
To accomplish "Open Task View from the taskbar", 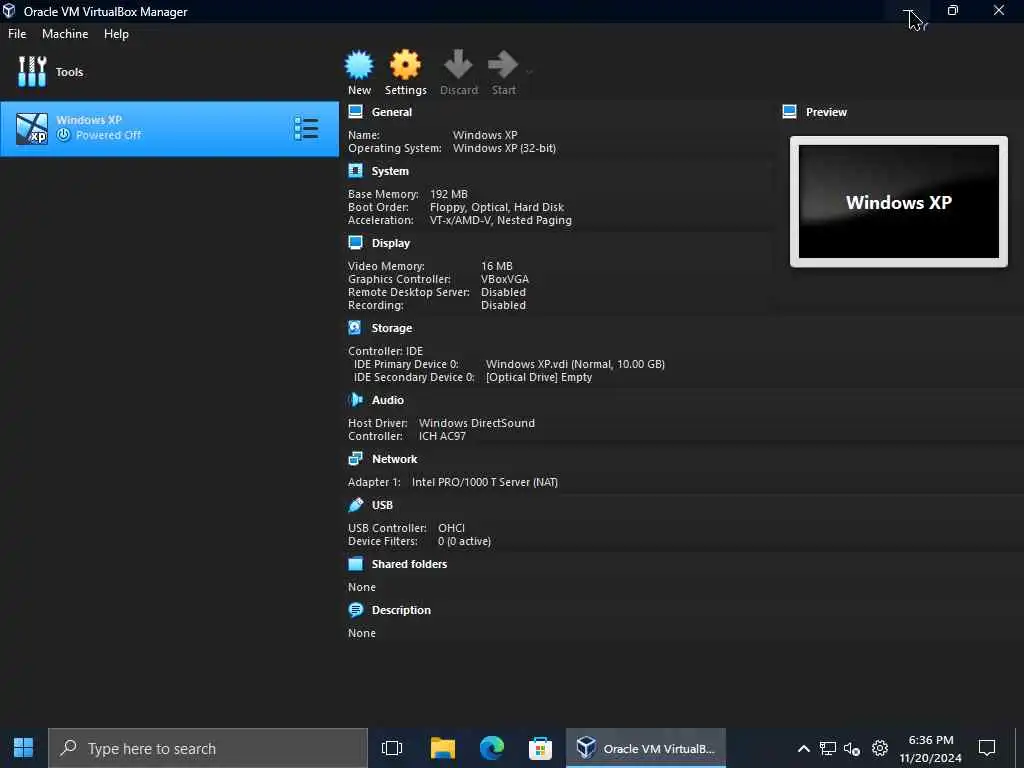I will [392, 748].
